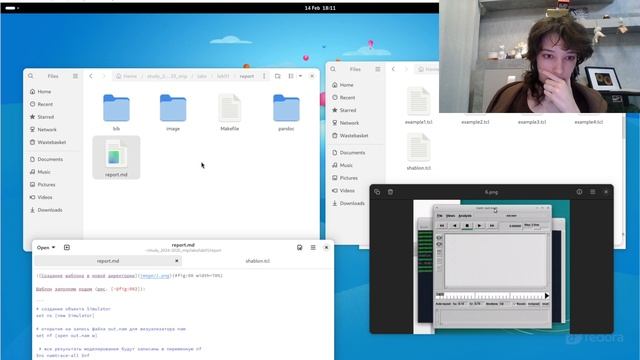This screenshot has width=640, height=360.
Task: Open main menu in 6.png image viewer
Action: click(593, 192)
